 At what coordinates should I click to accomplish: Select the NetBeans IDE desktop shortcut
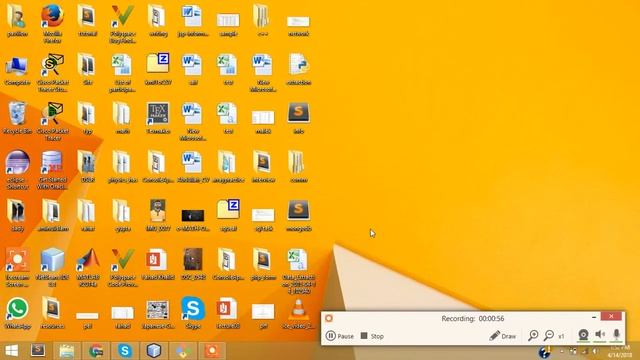52,267
